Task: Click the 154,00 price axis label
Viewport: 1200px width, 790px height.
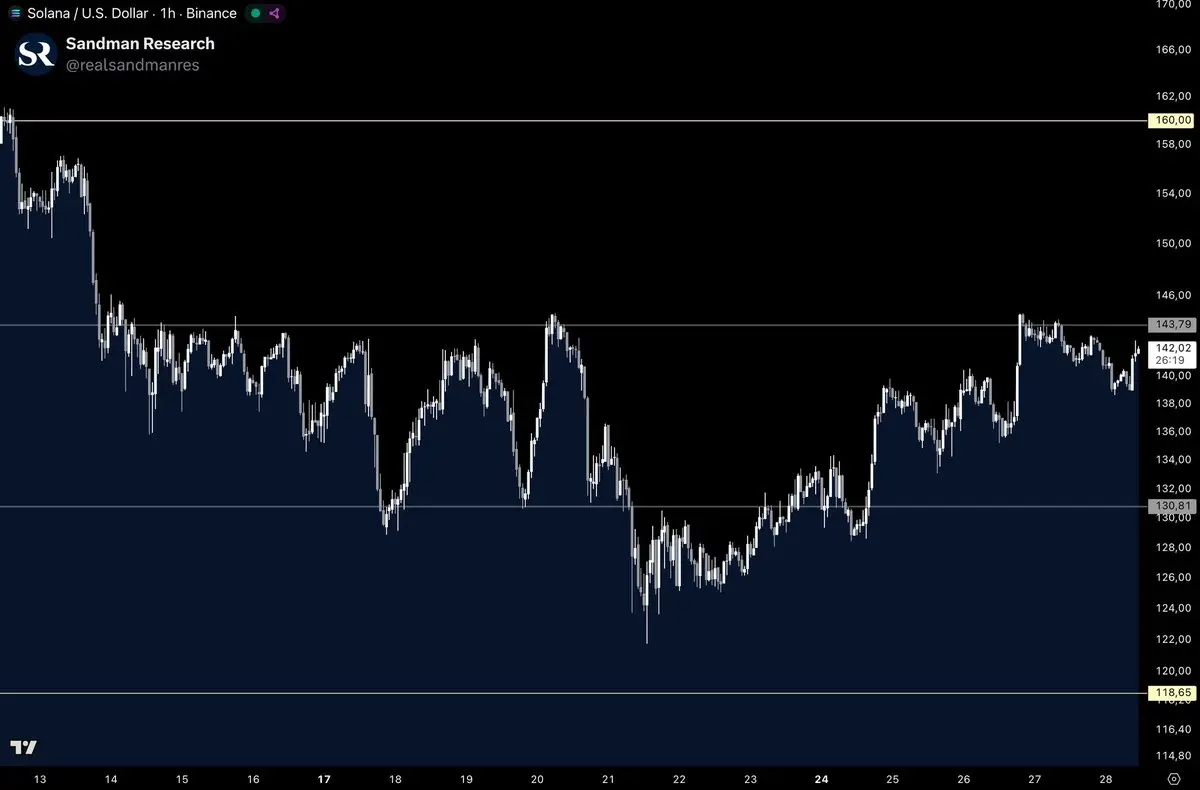Action: pos(1172,192)
